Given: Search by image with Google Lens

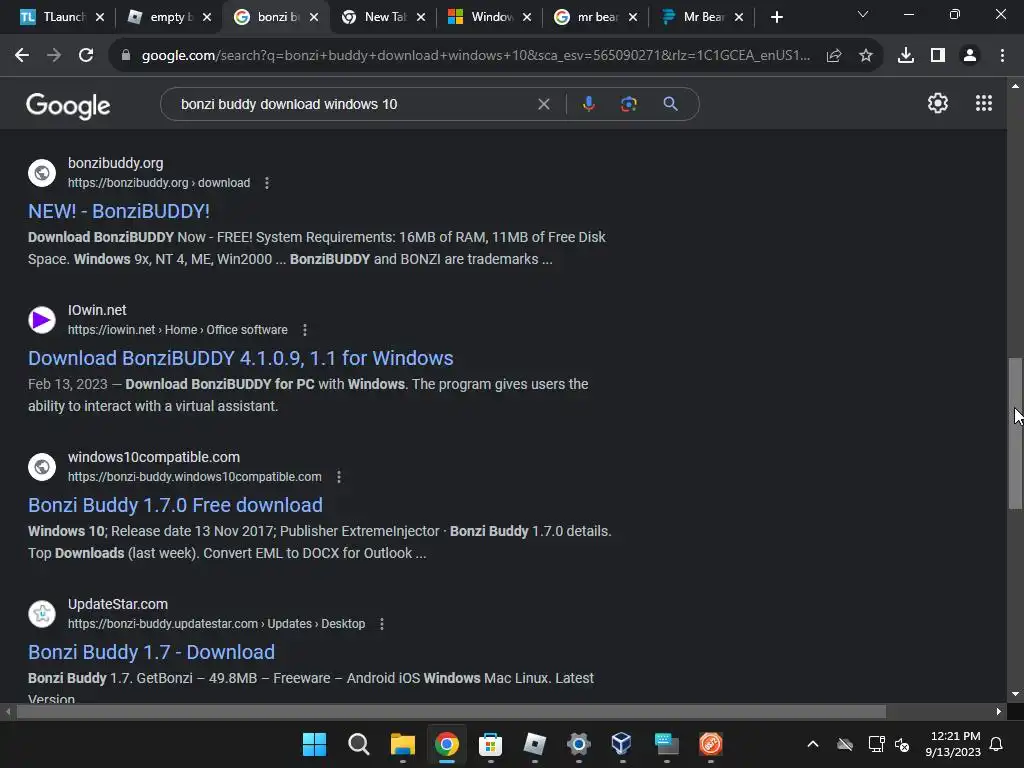Looking at the screenshot, I should click(x=629, y=104).
